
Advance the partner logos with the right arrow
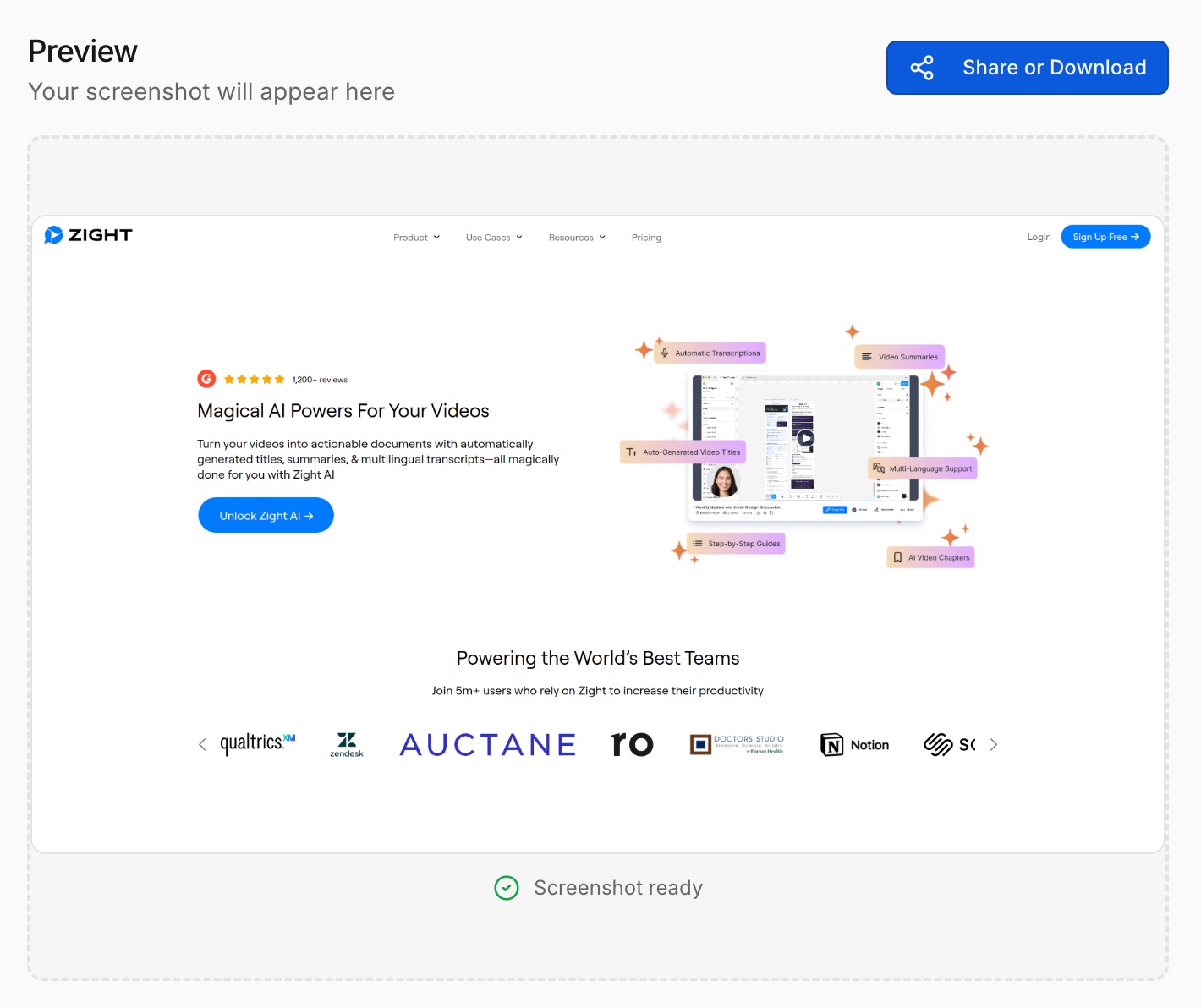point(994,744)
